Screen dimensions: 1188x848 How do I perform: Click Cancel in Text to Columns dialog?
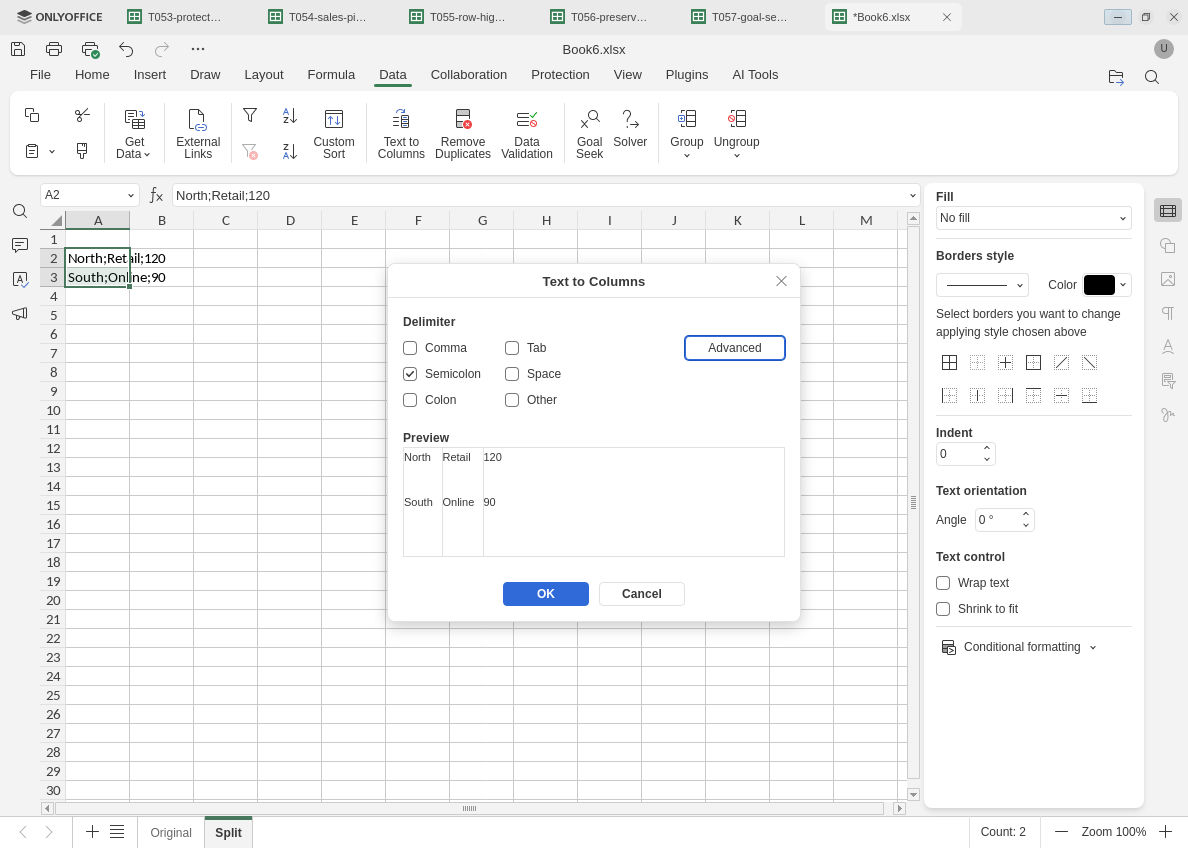click(642, 593)
